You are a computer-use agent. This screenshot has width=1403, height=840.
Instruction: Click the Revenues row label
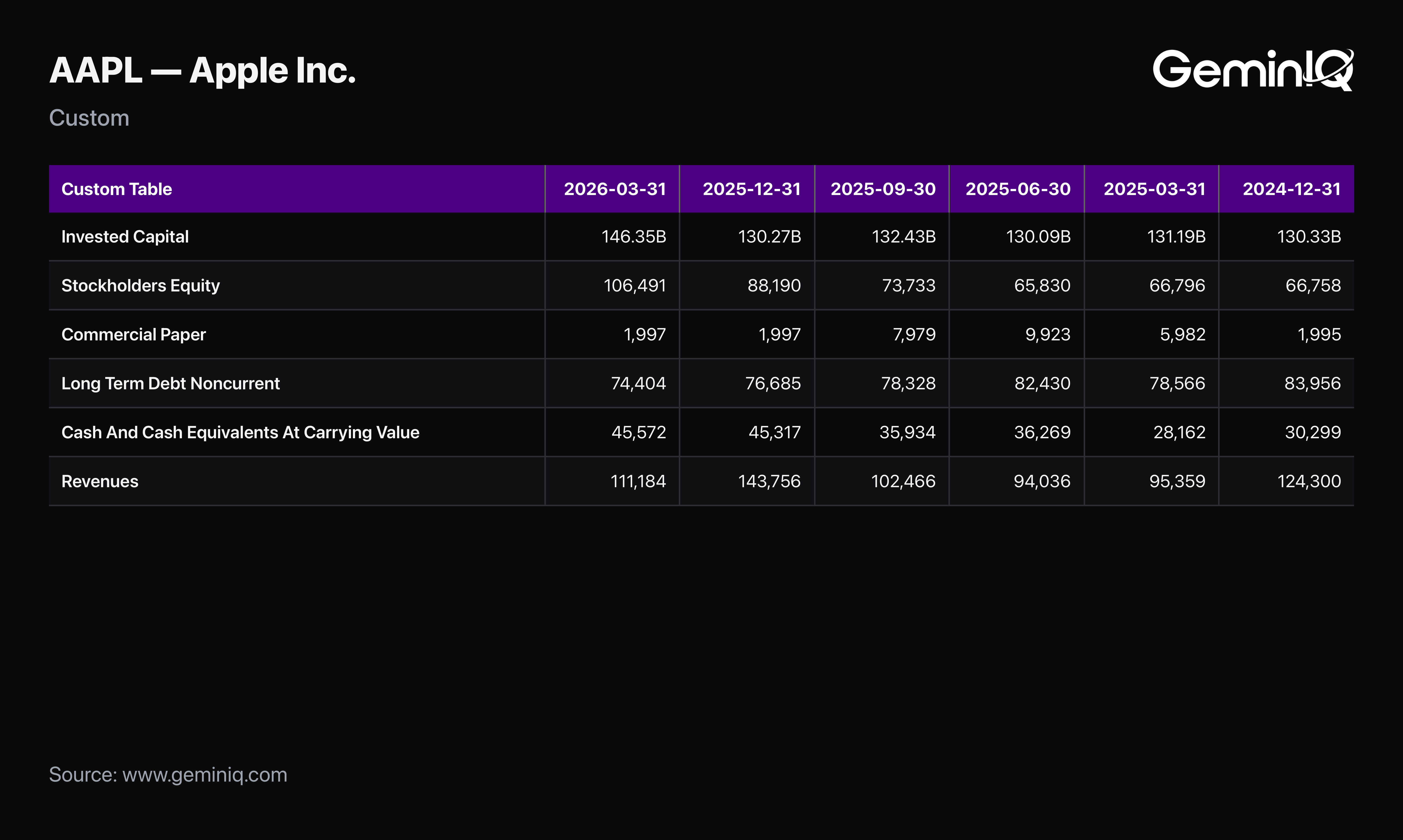coord(100,481)
